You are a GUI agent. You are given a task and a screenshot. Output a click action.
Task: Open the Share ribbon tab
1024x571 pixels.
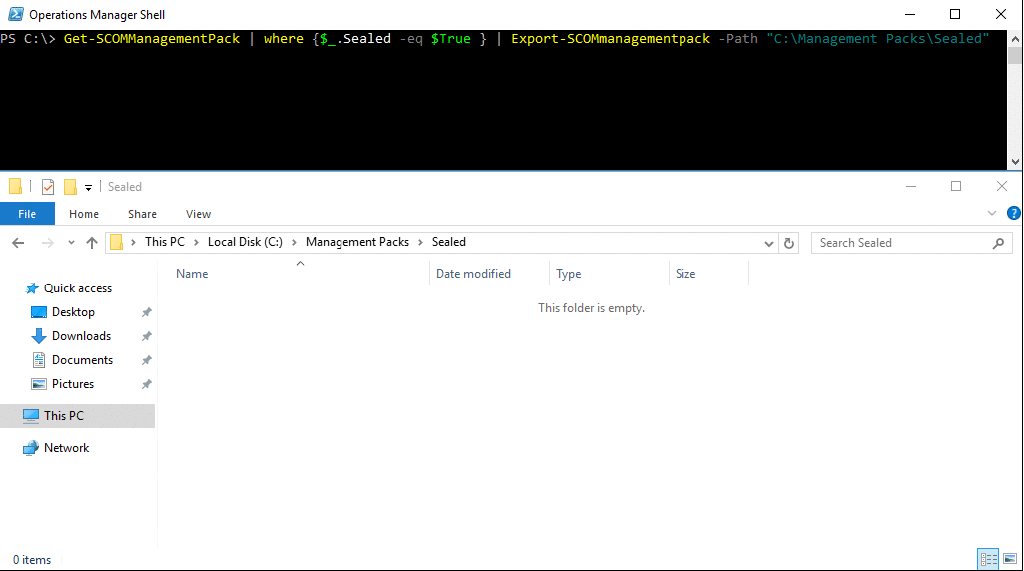click(142, 214)
